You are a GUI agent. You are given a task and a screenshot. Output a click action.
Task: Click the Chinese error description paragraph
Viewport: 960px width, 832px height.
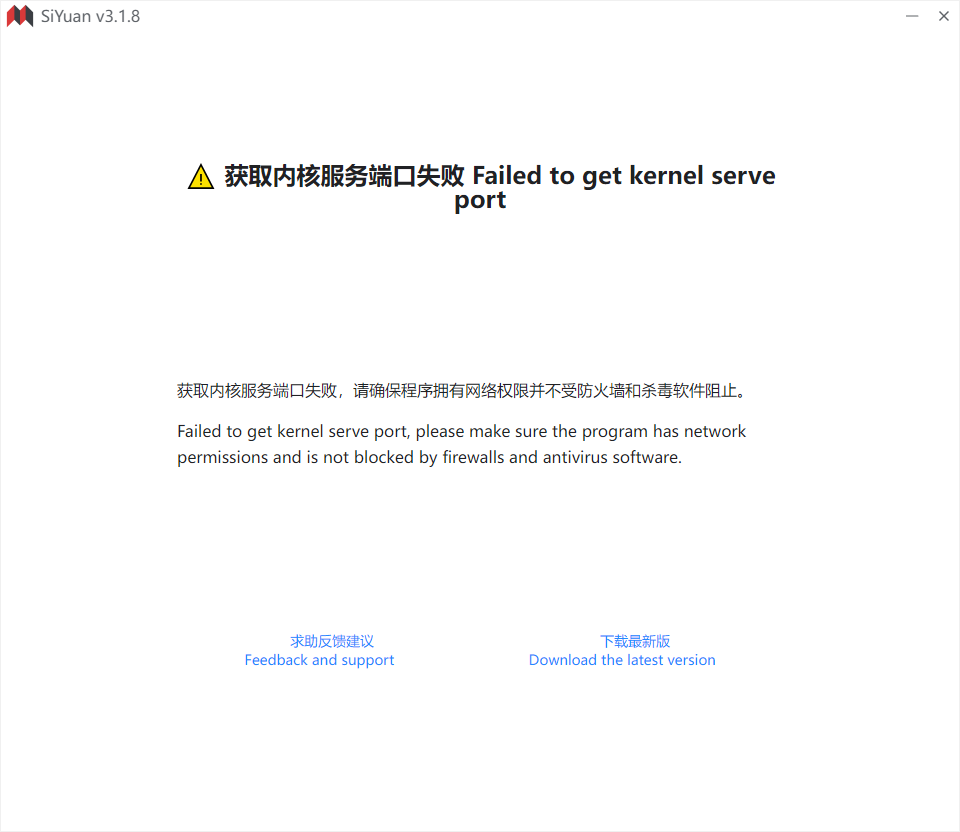[462, 391]
